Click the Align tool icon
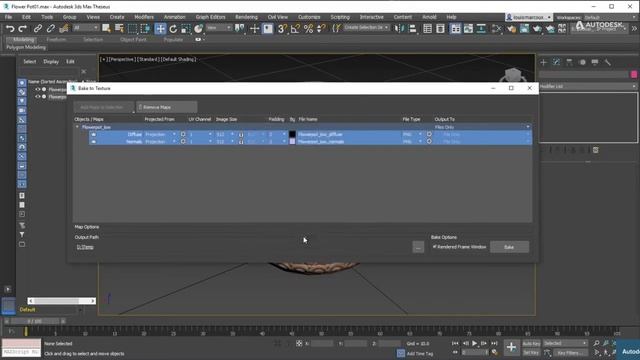This screenshot has height=360, width=640. point(413,29)
